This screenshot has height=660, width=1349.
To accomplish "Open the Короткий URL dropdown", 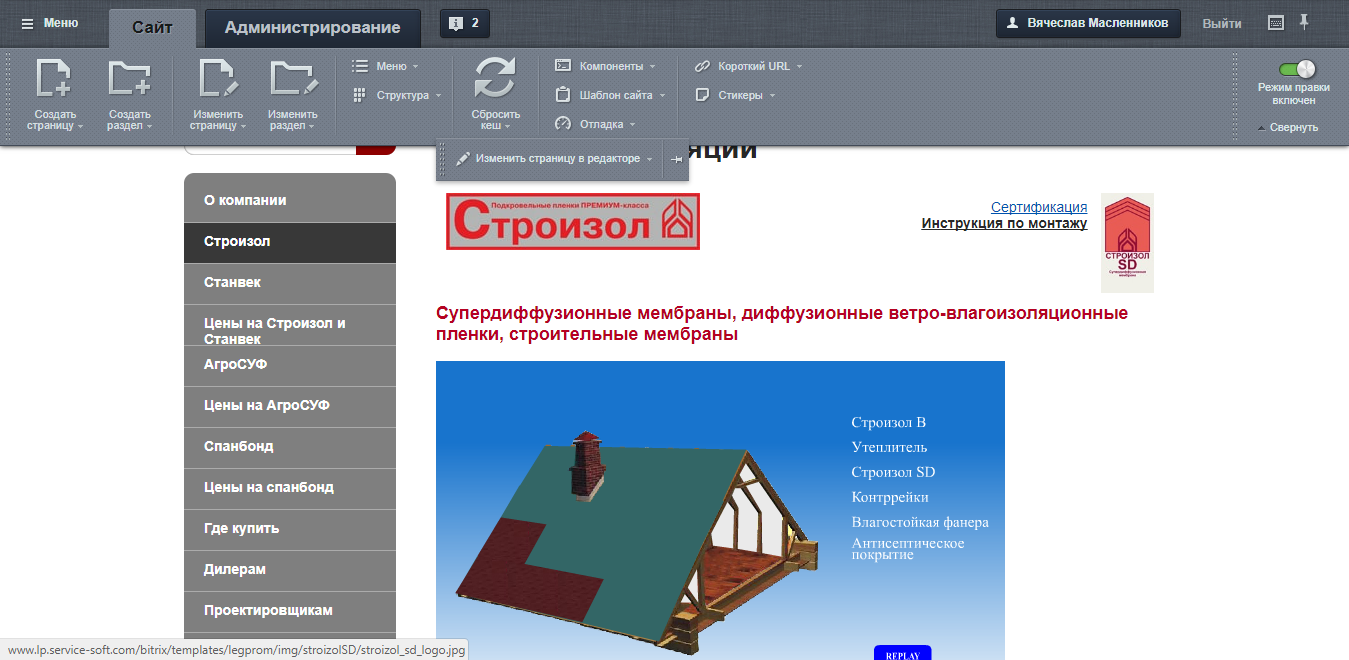I will [x=748, y=66].
